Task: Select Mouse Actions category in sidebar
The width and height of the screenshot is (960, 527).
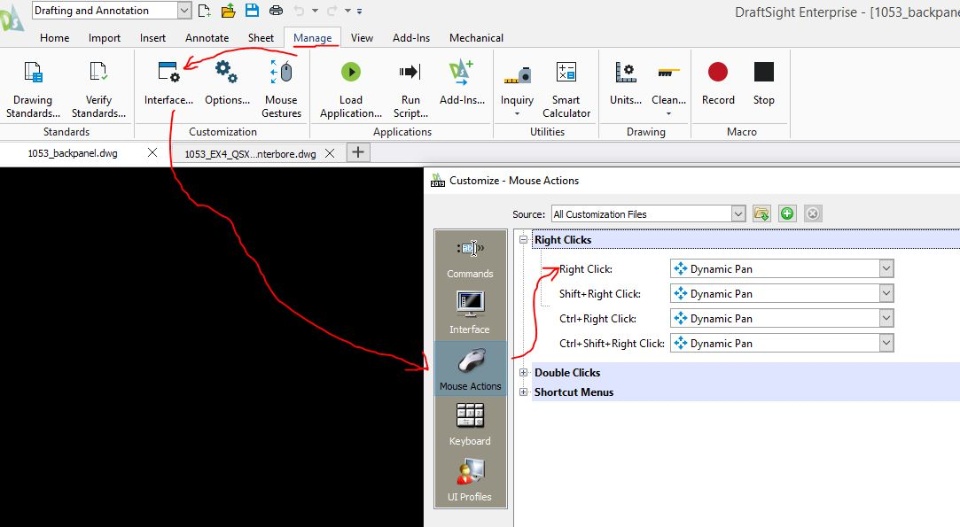Action: click(470, 368)
